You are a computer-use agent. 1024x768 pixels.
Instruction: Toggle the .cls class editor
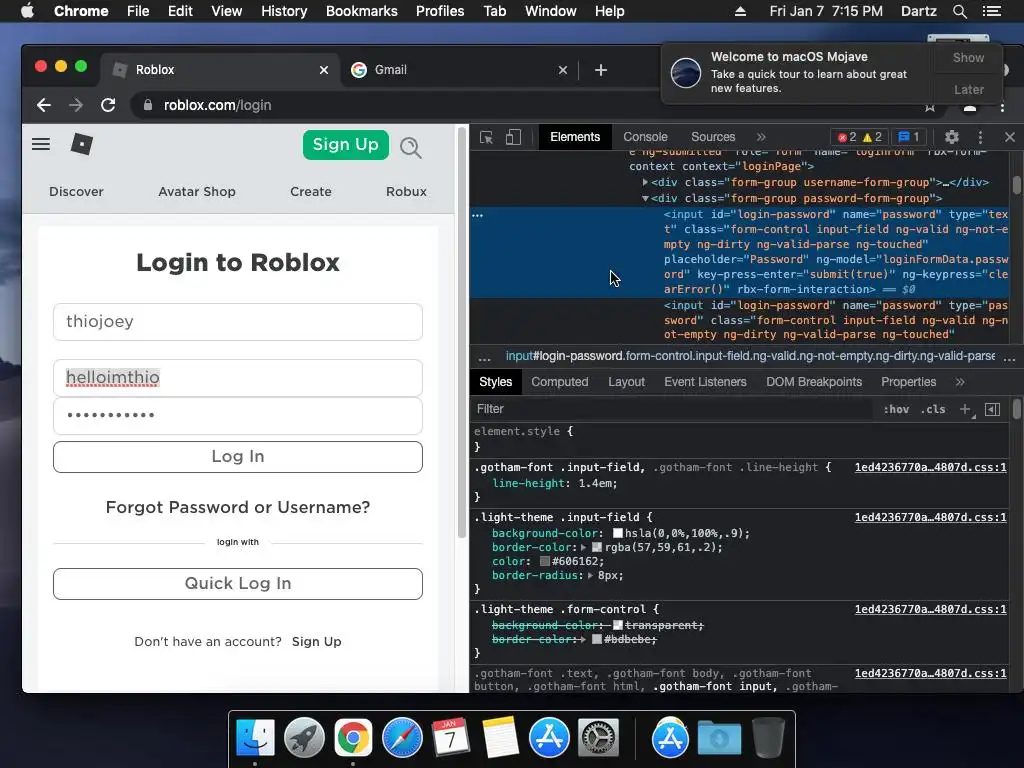pos(933,409)
